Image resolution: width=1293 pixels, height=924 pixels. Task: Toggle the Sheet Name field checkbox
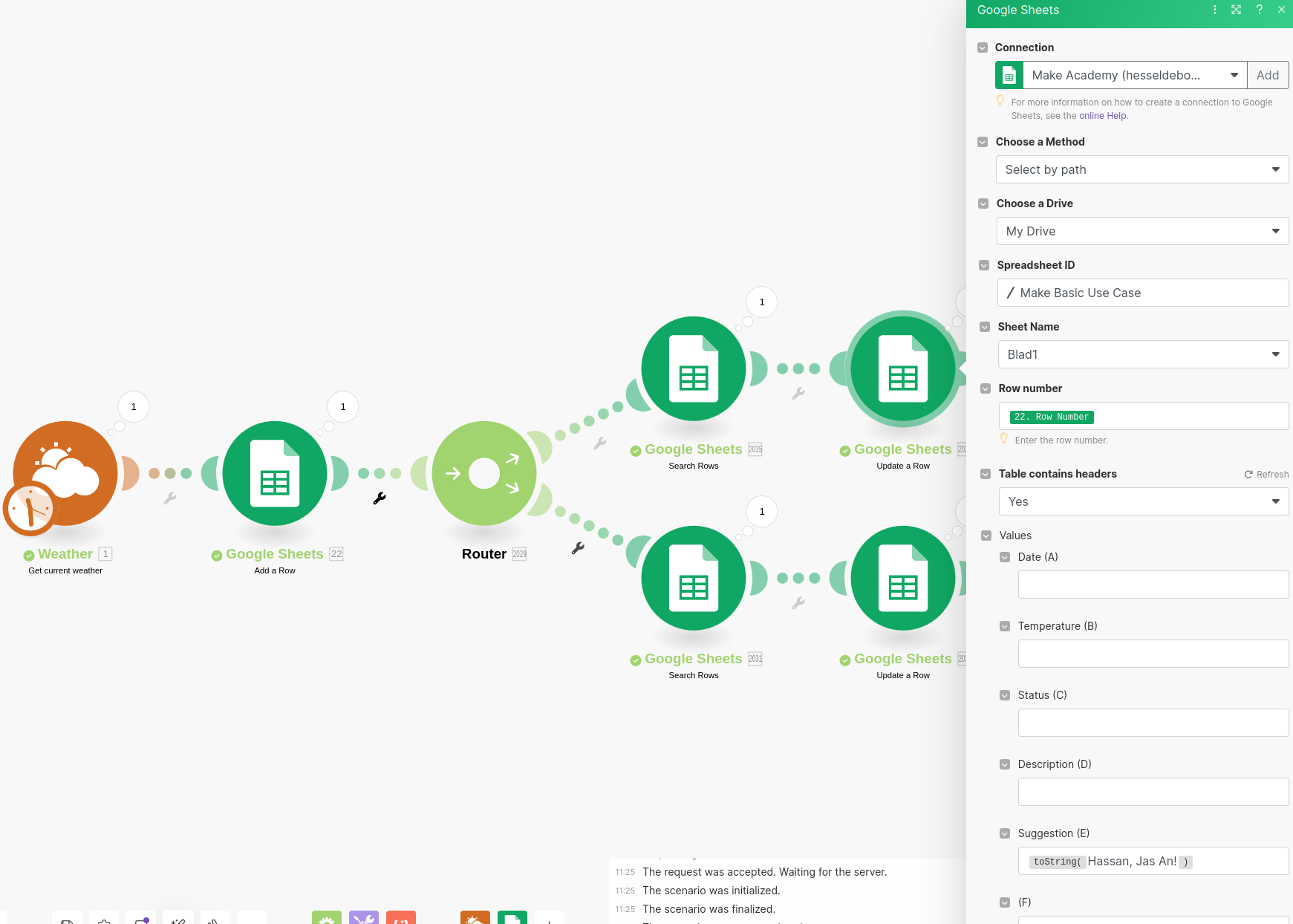click(x=985, y=327)
